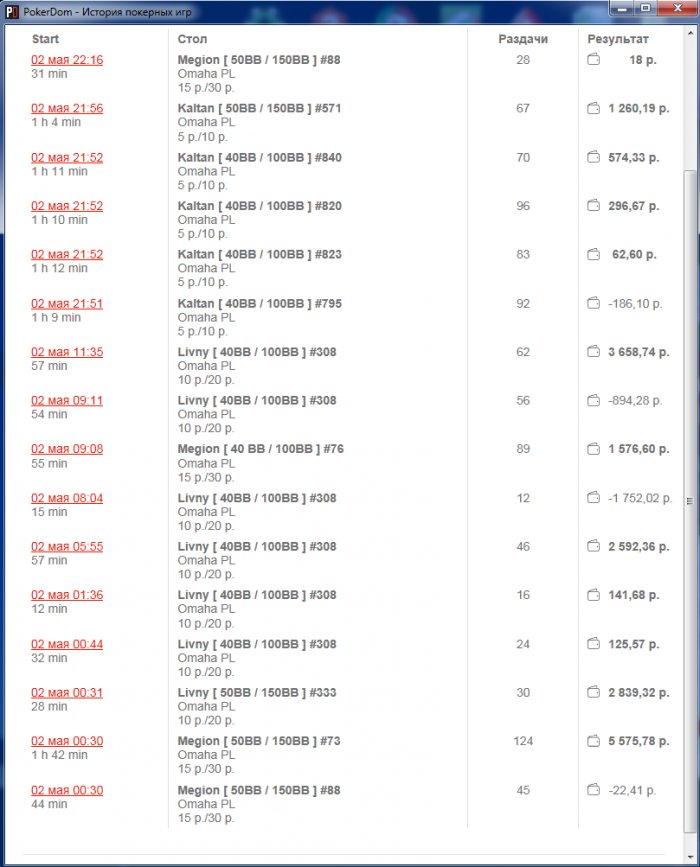The height and width of the screenshot is (867, 700).
Task: Click the wallet icon beside 2 592,36 р.
Action: tap(593, 547)
